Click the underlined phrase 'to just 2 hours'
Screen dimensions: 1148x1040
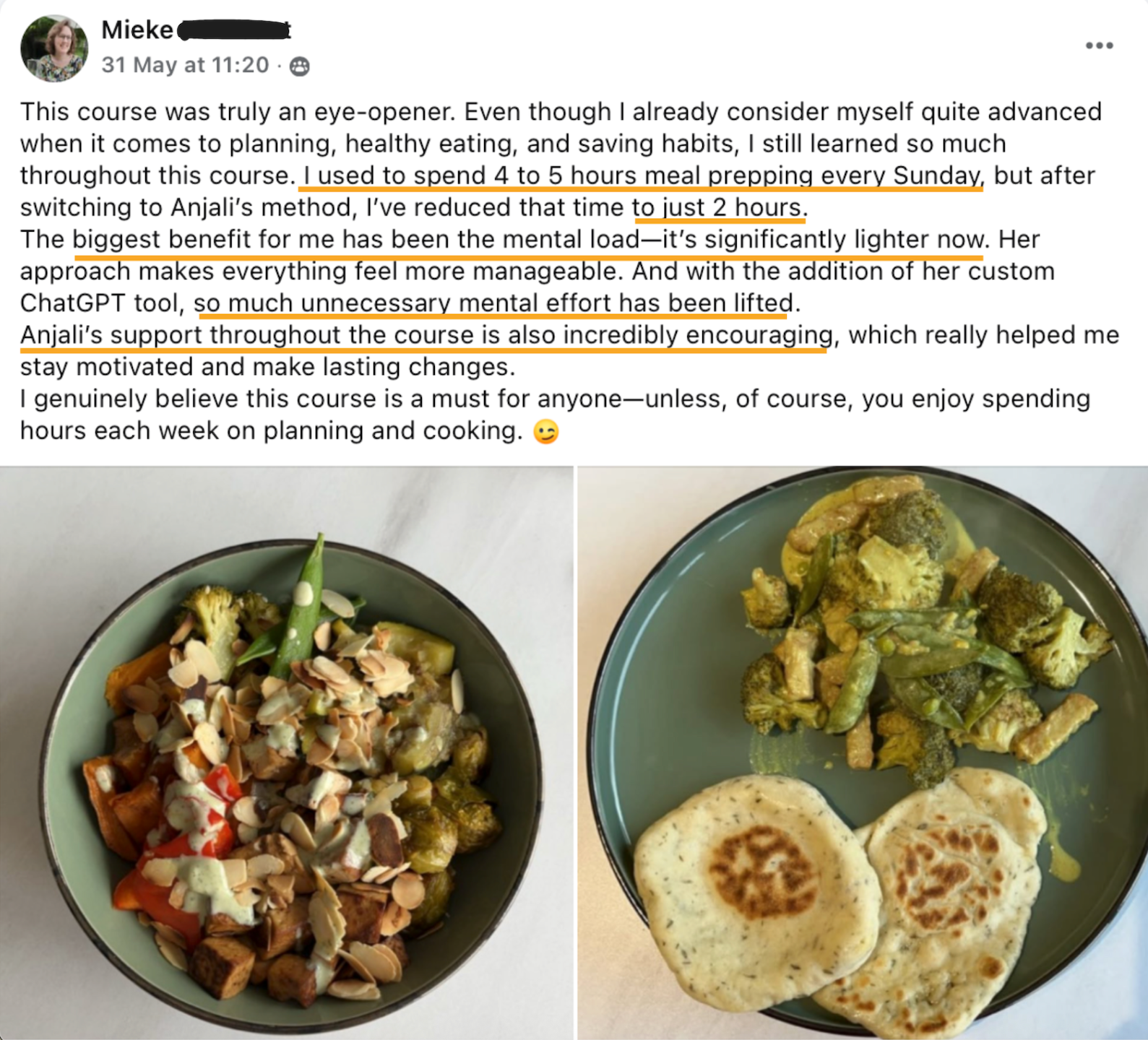point(717,208)
